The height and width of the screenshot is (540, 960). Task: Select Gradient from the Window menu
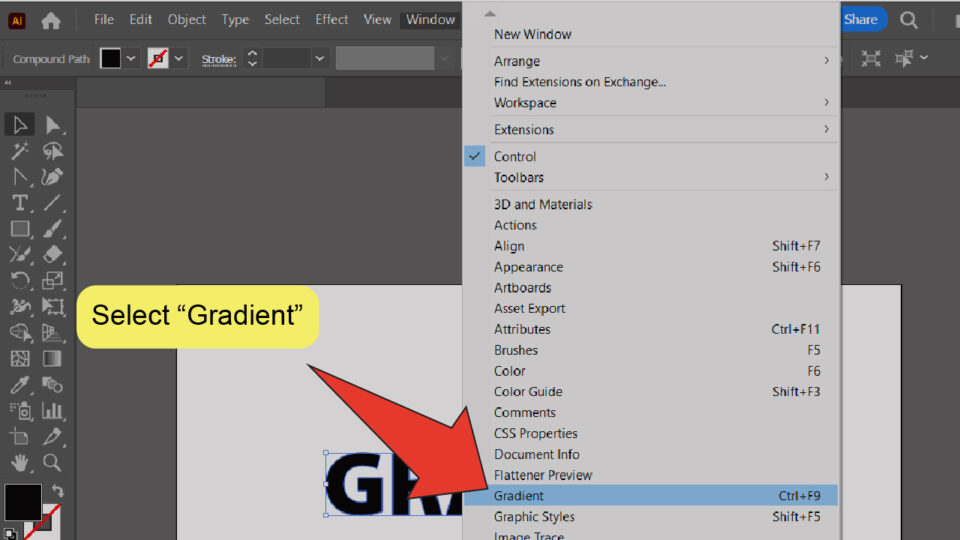[519, 496]
